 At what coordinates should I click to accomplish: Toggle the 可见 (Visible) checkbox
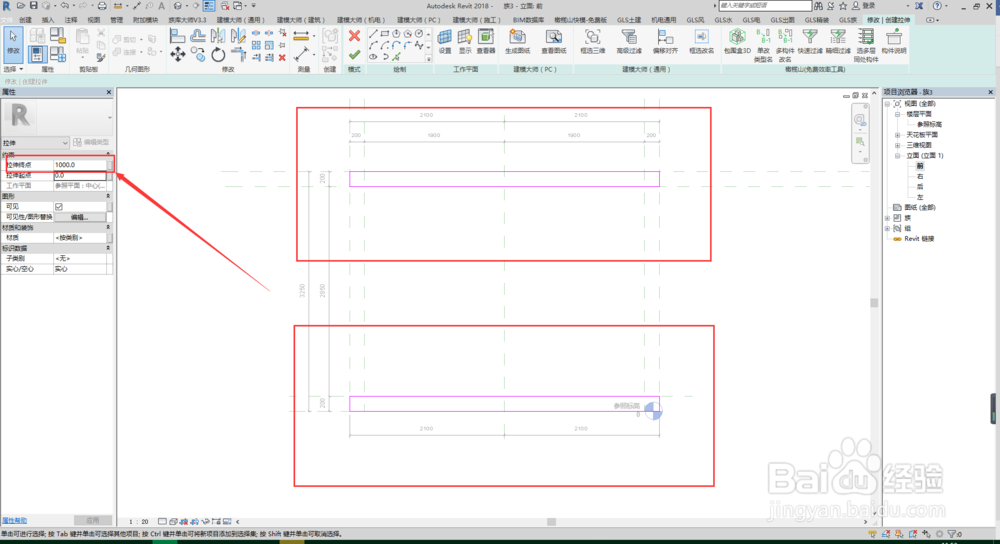[x=59, y=207]
